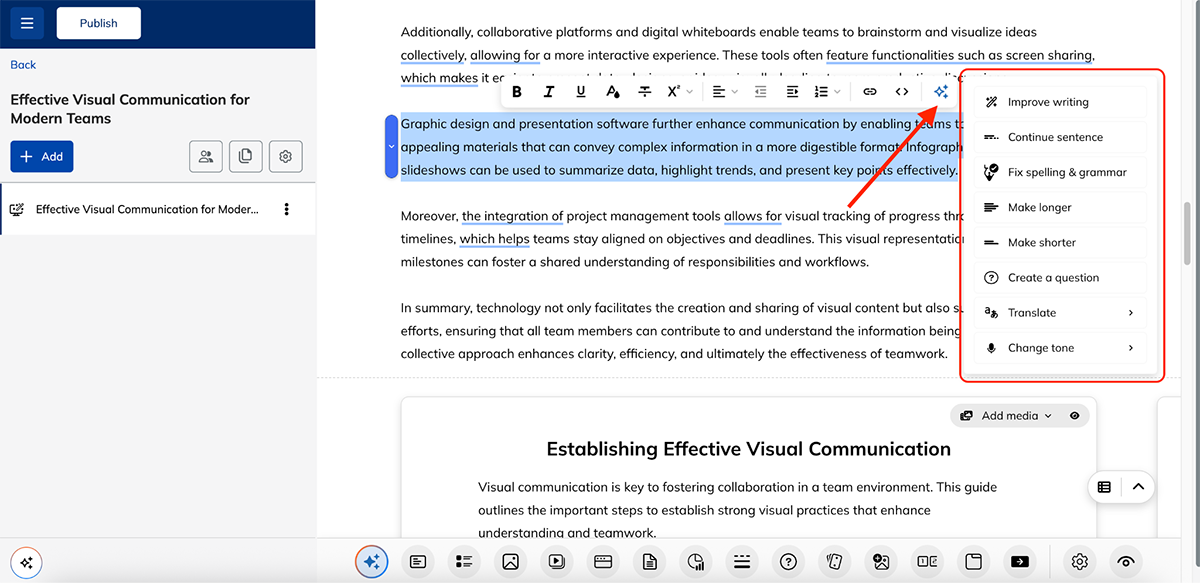Click the image block icon in bottom toolbar

(x=510, y=562)
